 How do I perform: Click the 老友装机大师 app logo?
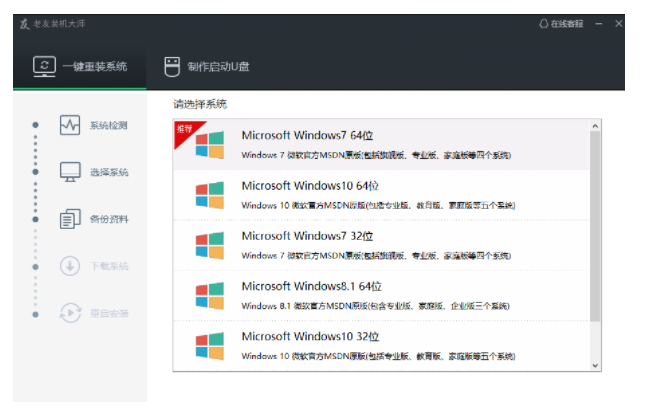click(24, 24)
